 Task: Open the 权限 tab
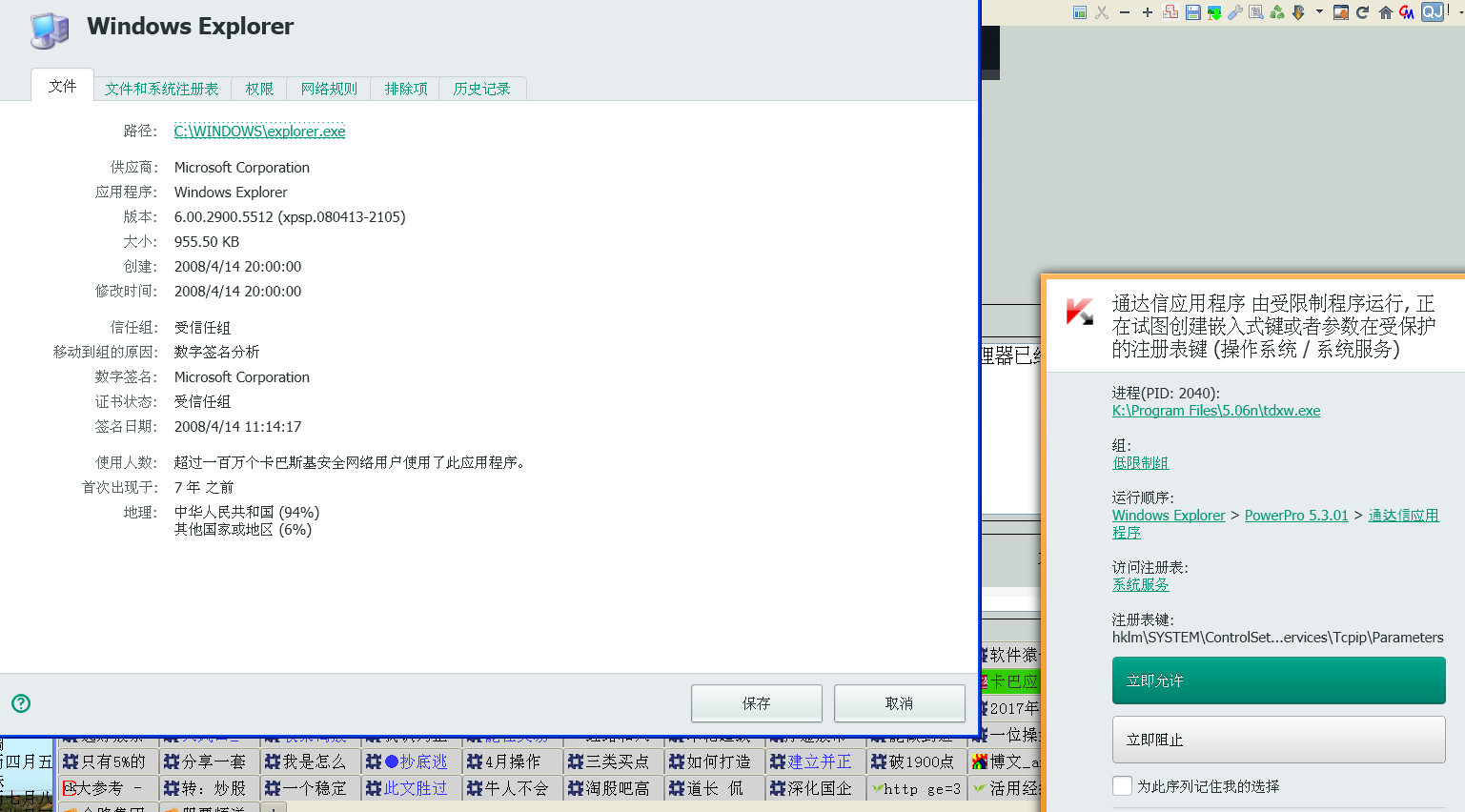click(259, 89)
